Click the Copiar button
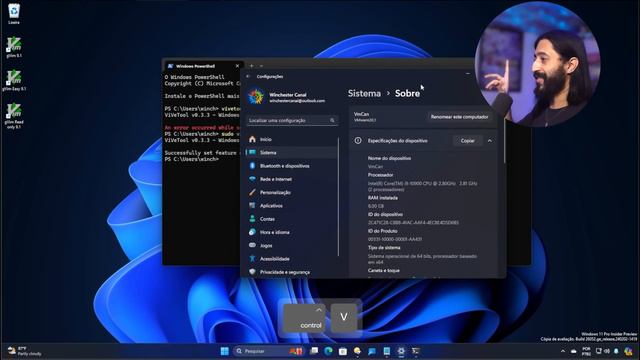The image size is (640, 360). pyautogui.click(x=468, y=141)
